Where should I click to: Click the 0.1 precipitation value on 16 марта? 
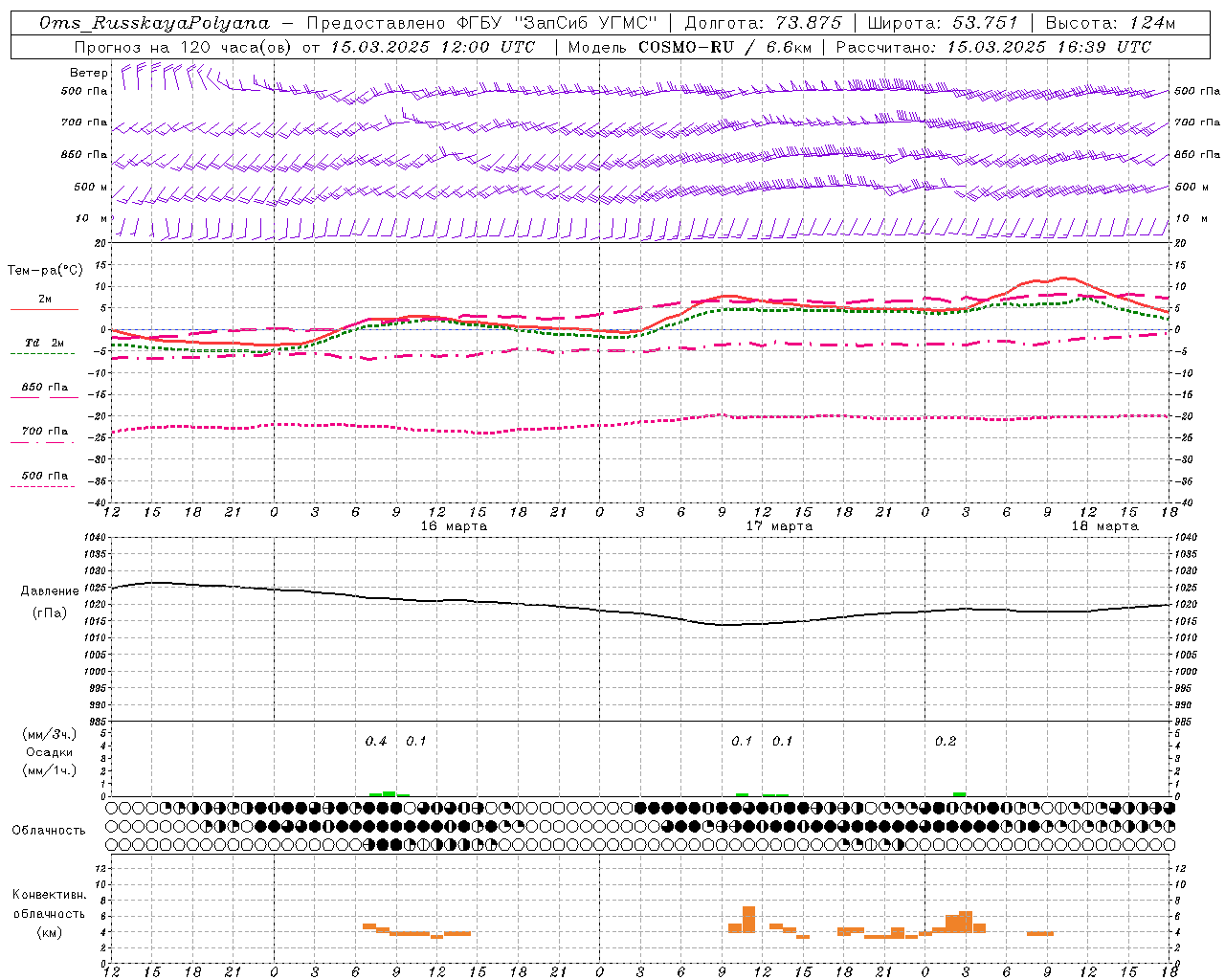click(x=416, y=742)
